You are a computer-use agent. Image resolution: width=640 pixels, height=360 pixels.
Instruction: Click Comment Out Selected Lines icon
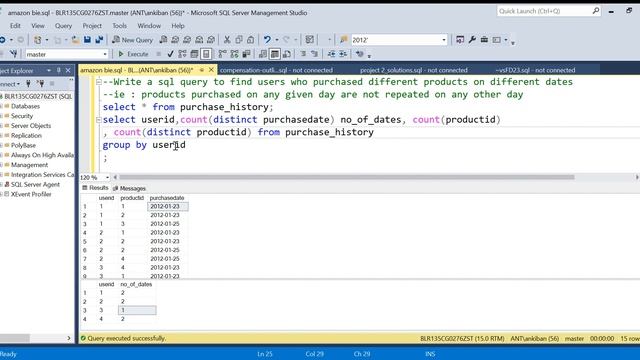303,54
